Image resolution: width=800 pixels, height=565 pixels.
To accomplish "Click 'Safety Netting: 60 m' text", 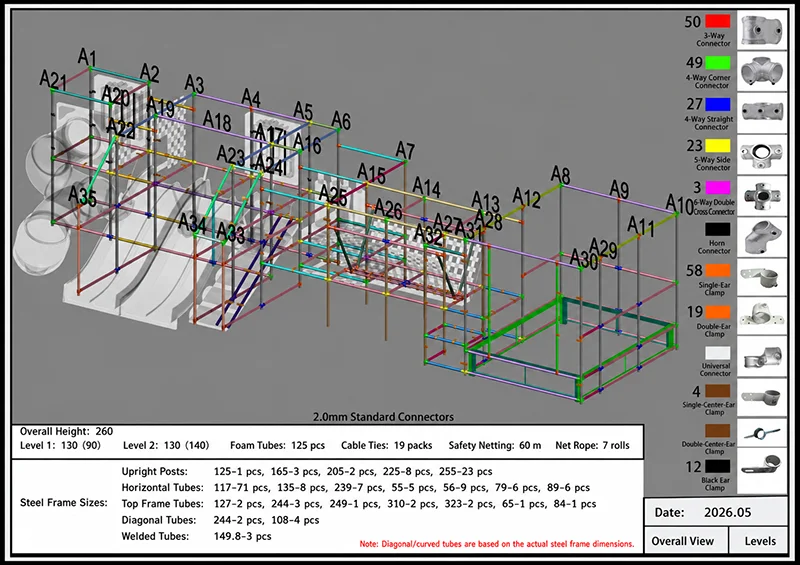I will [495, 446].
